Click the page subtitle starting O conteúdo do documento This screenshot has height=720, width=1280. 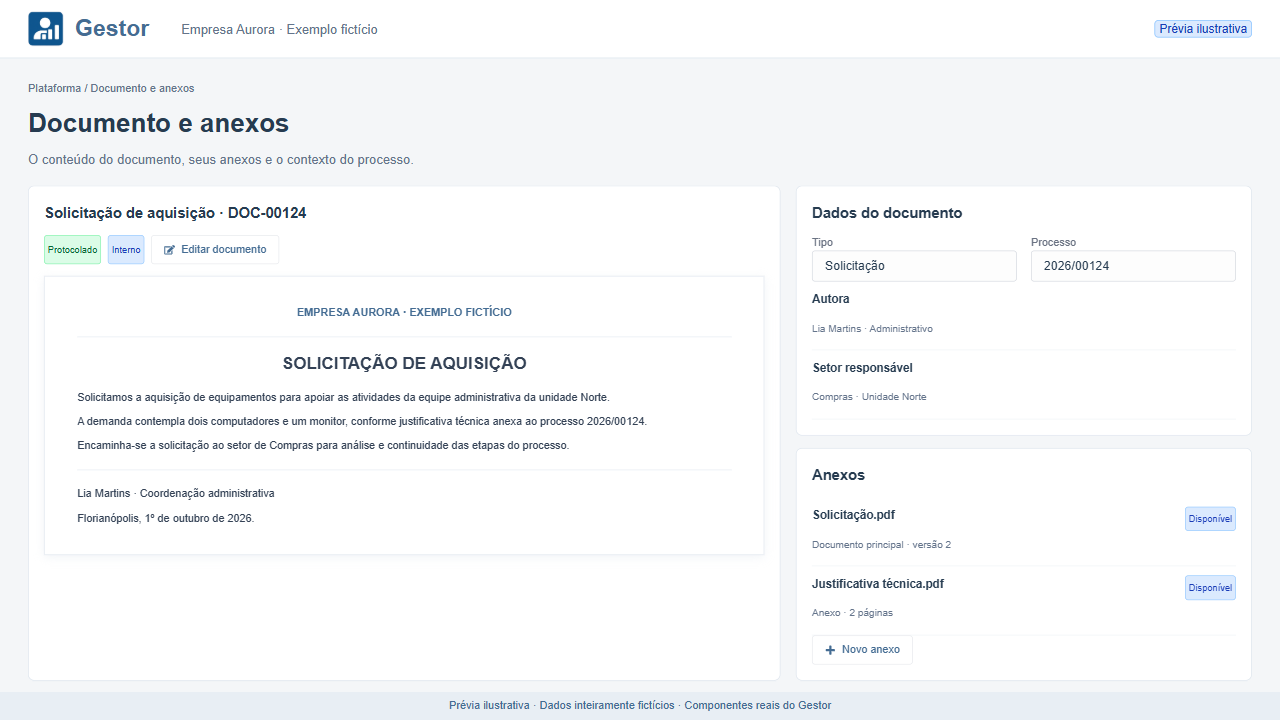click(x=221, y=159)
